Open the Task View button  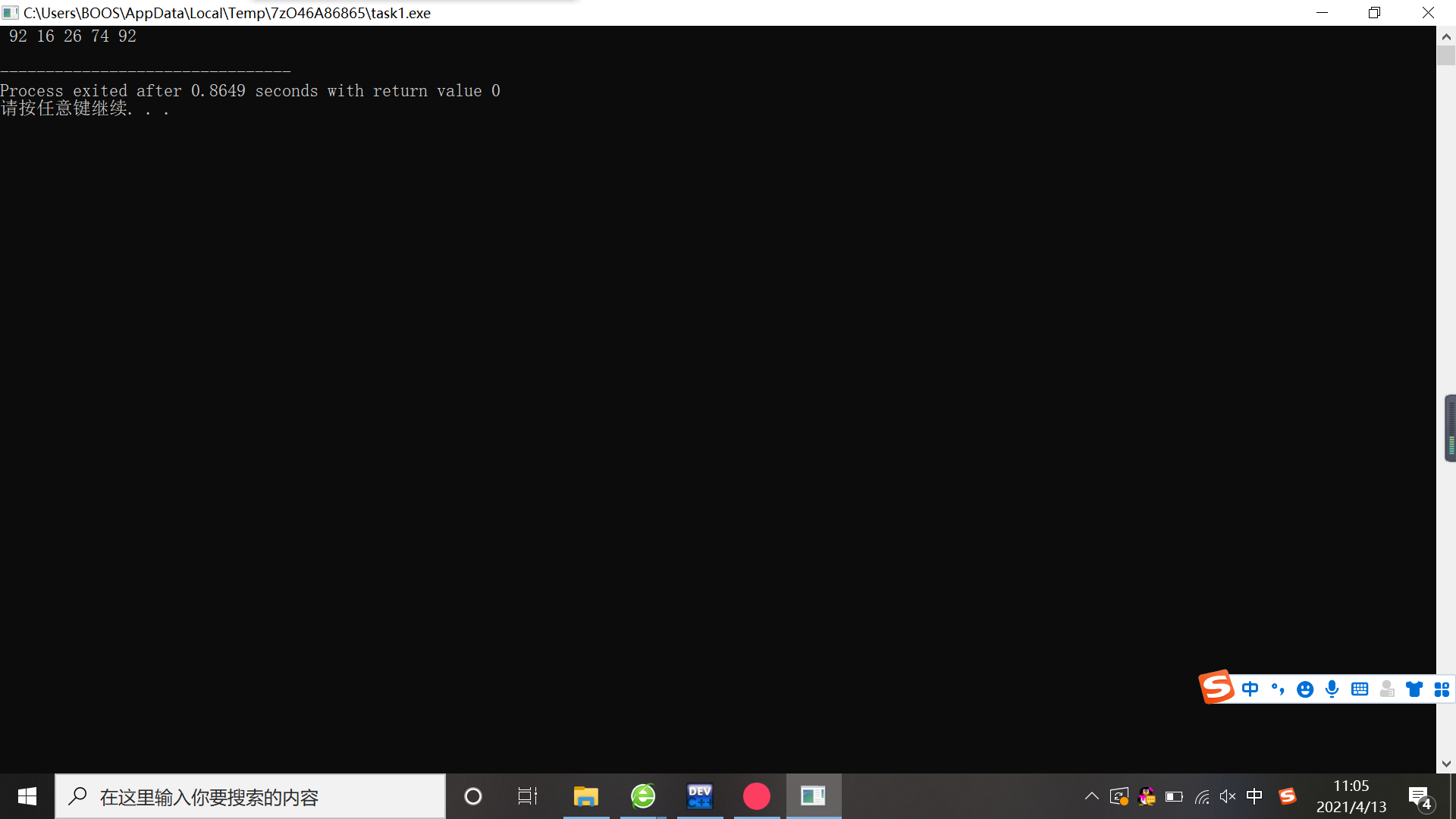[x=527, y=796]
